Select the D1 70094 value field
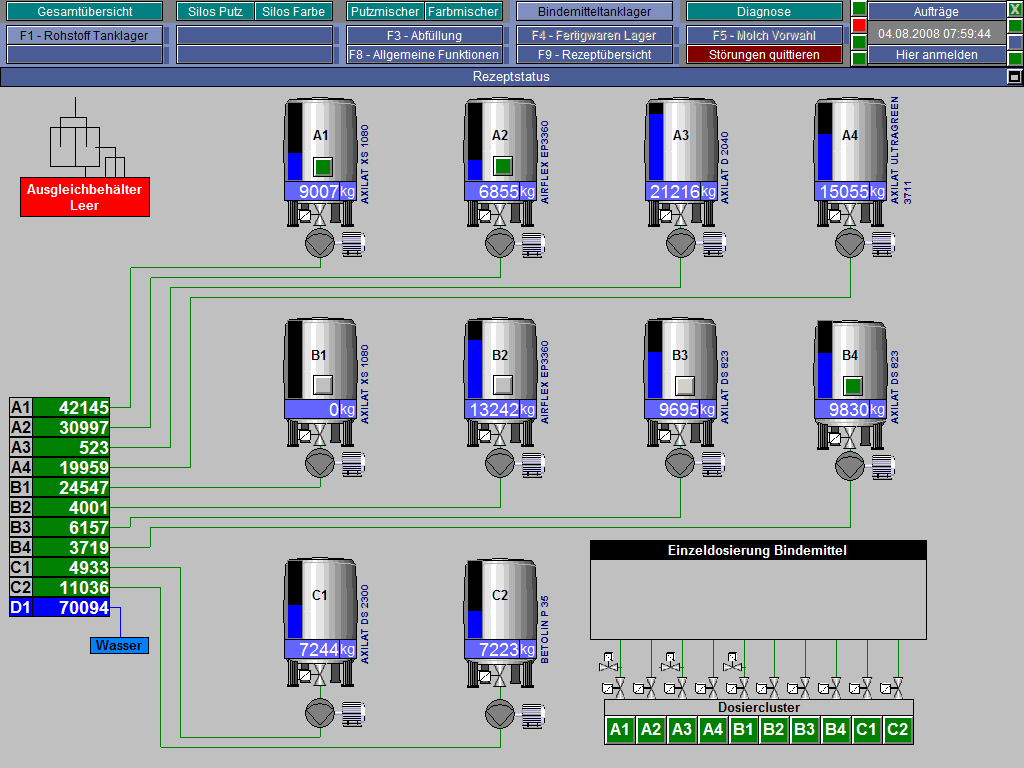 coord(70,607)
